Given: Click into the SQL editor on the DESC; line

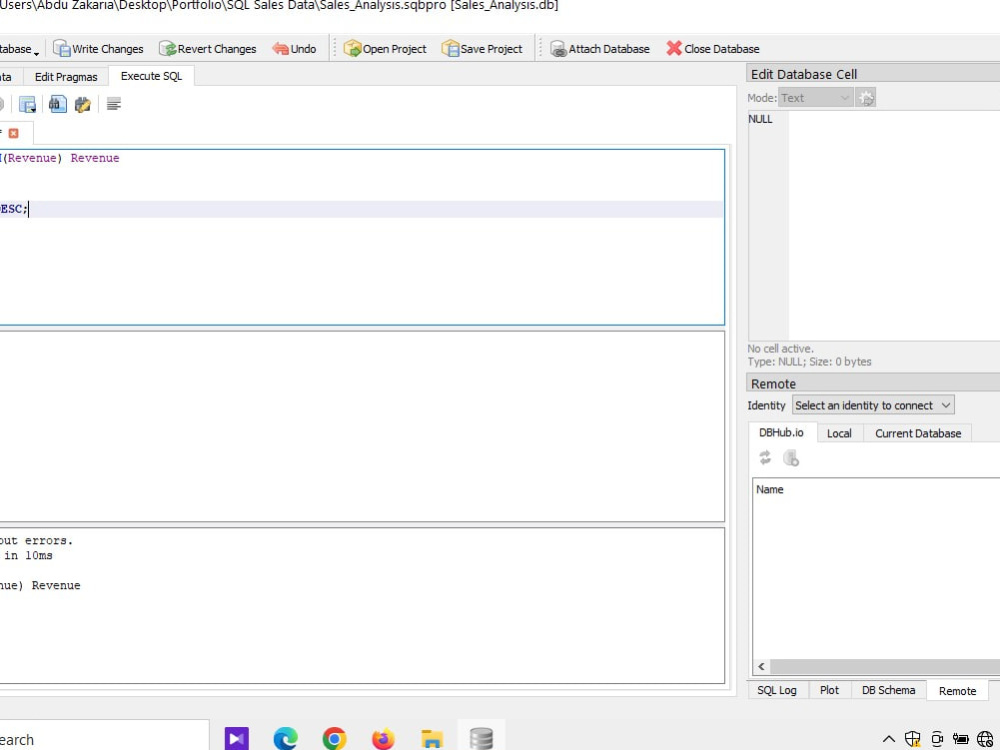Looking at the screenshot, I should coord(361,209).
